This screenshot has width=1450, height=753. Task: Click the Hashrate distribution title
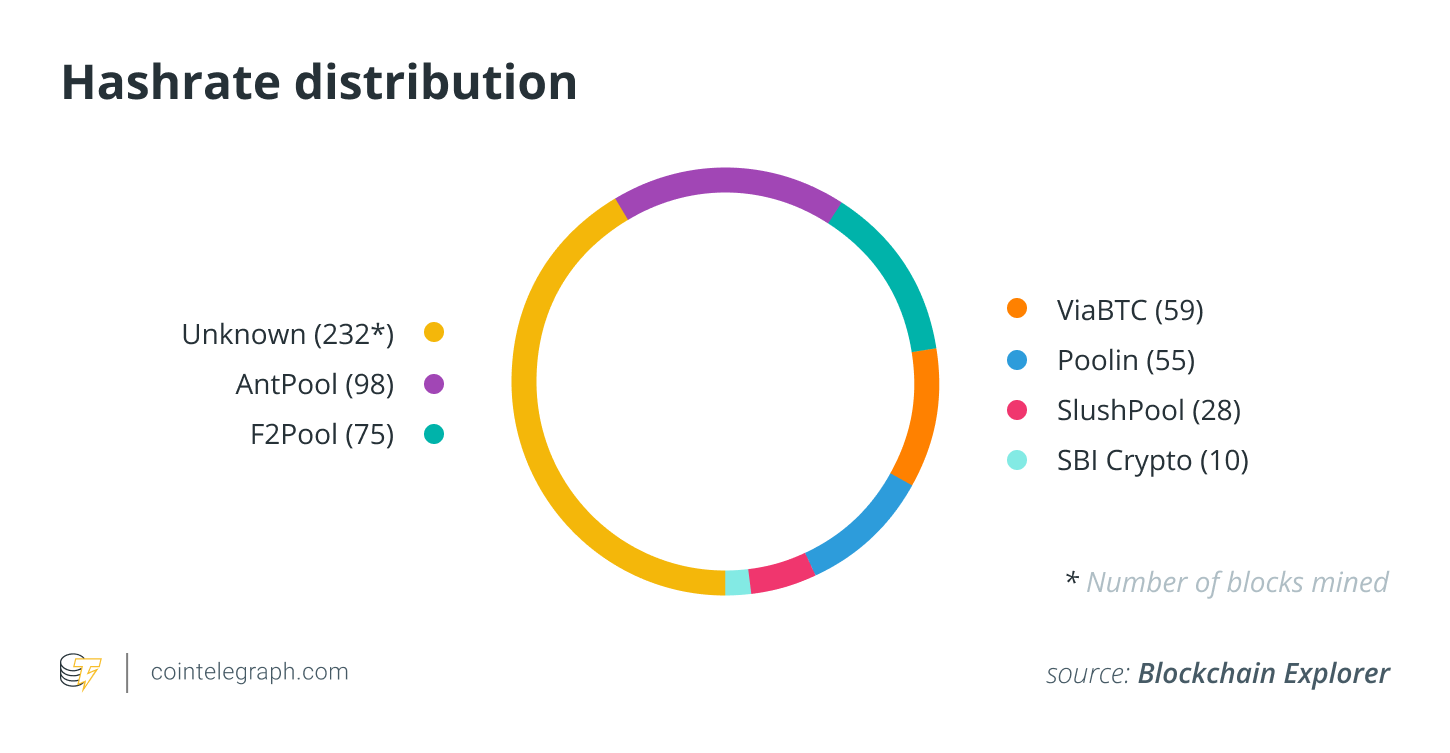click(x=319, y=83)
